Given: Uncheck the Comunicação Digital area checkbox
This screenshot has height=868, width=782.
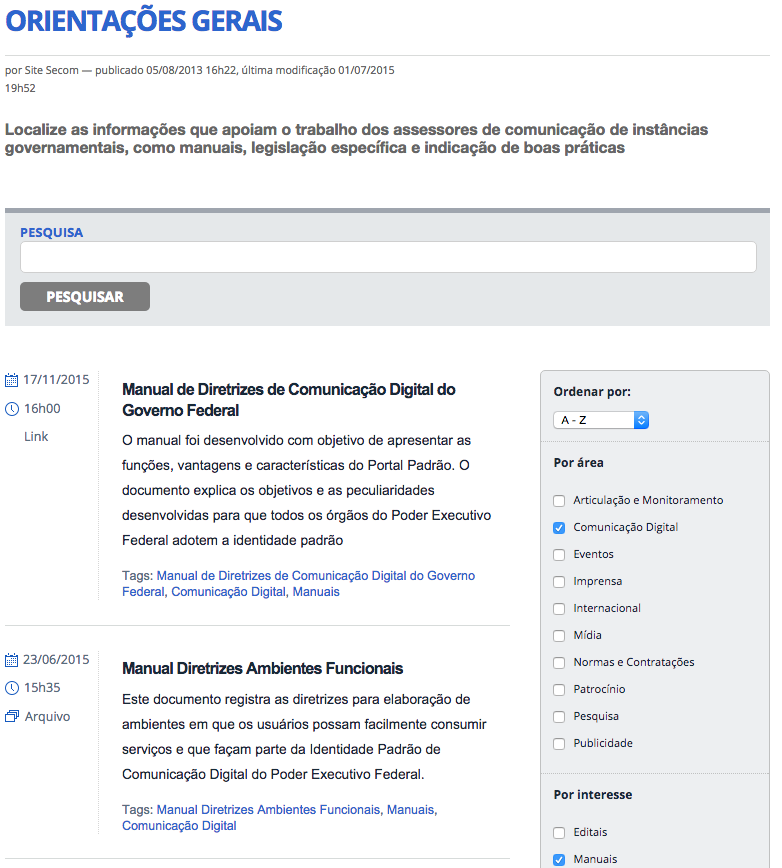Looking at the screenshot, I should (x=559, y=528).
